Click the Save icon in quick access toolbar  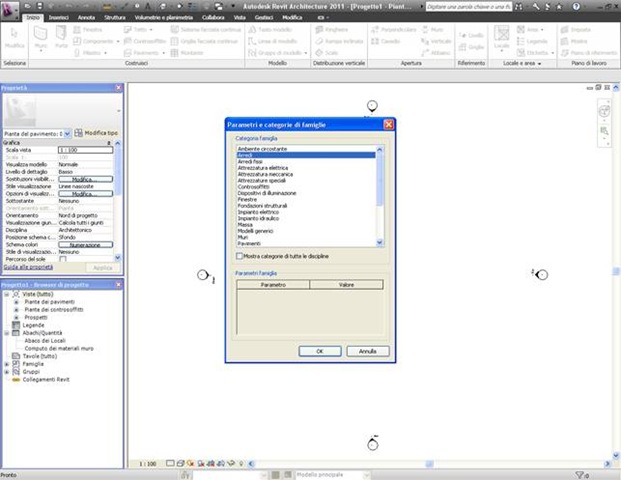(x=40, y=6)
